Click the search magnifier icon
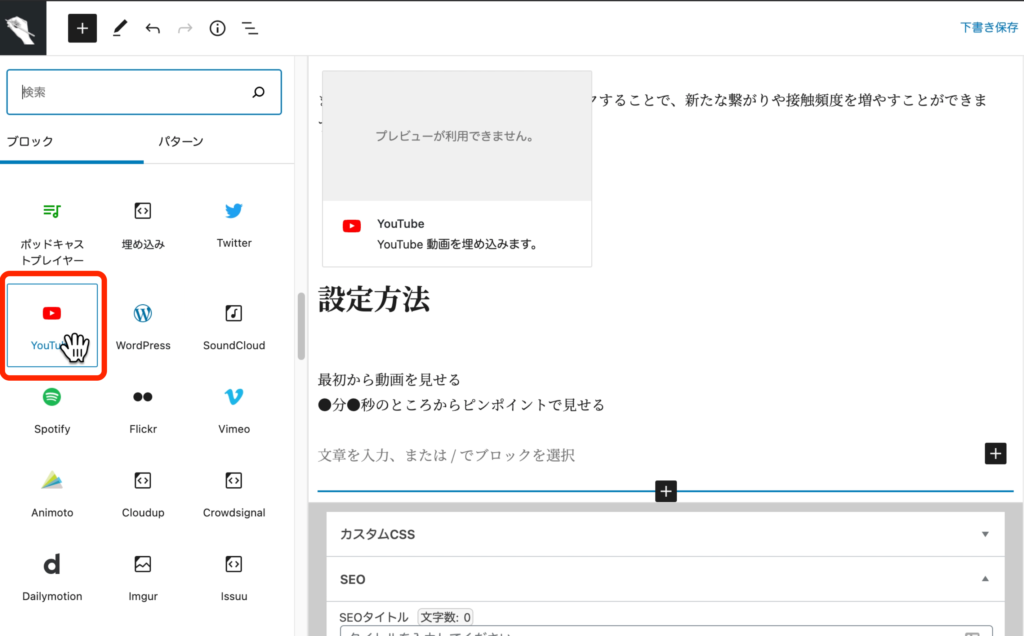The width and height of the screenshot is (1024, 636). (259, 92)
